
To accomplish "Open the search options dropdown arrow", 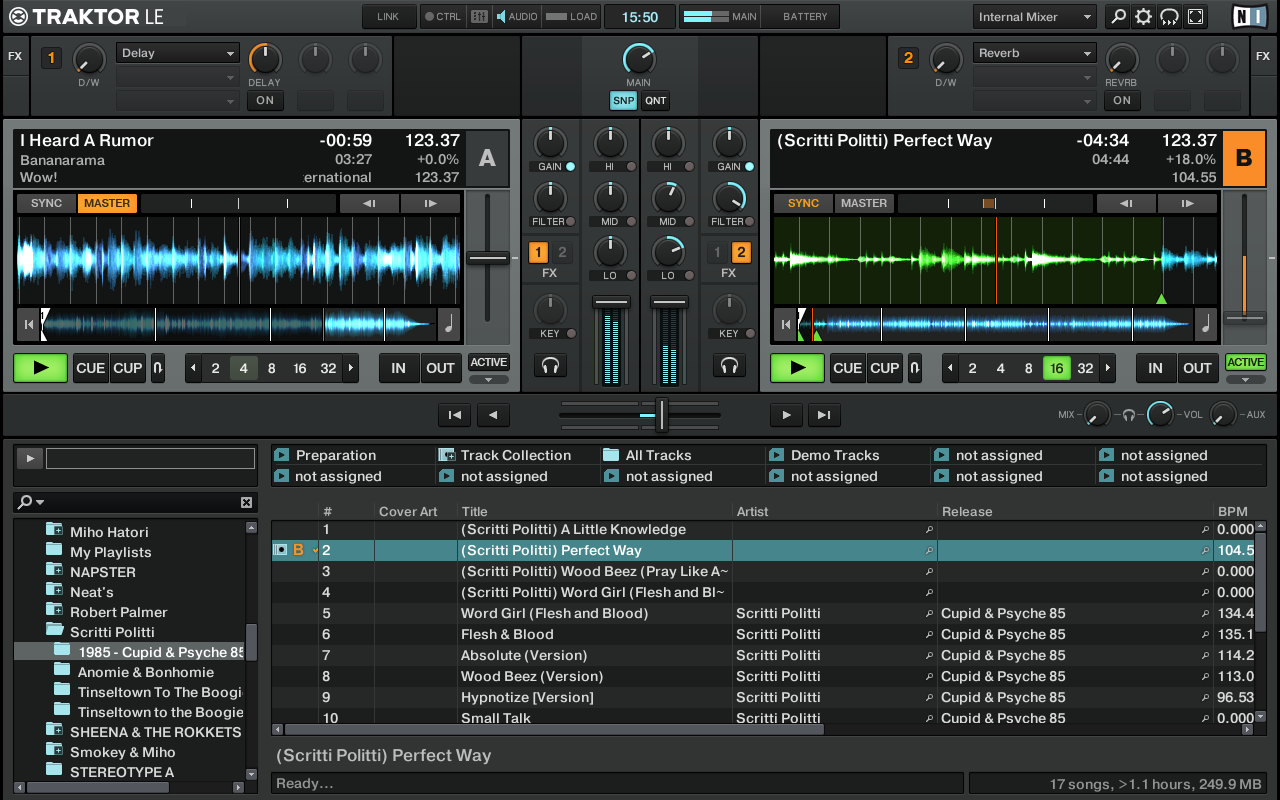I will (40, 502).
